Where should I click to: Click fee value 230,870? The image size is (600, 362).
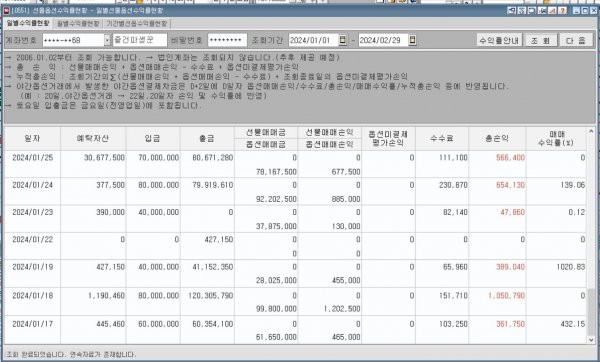(x=453, y=185)
